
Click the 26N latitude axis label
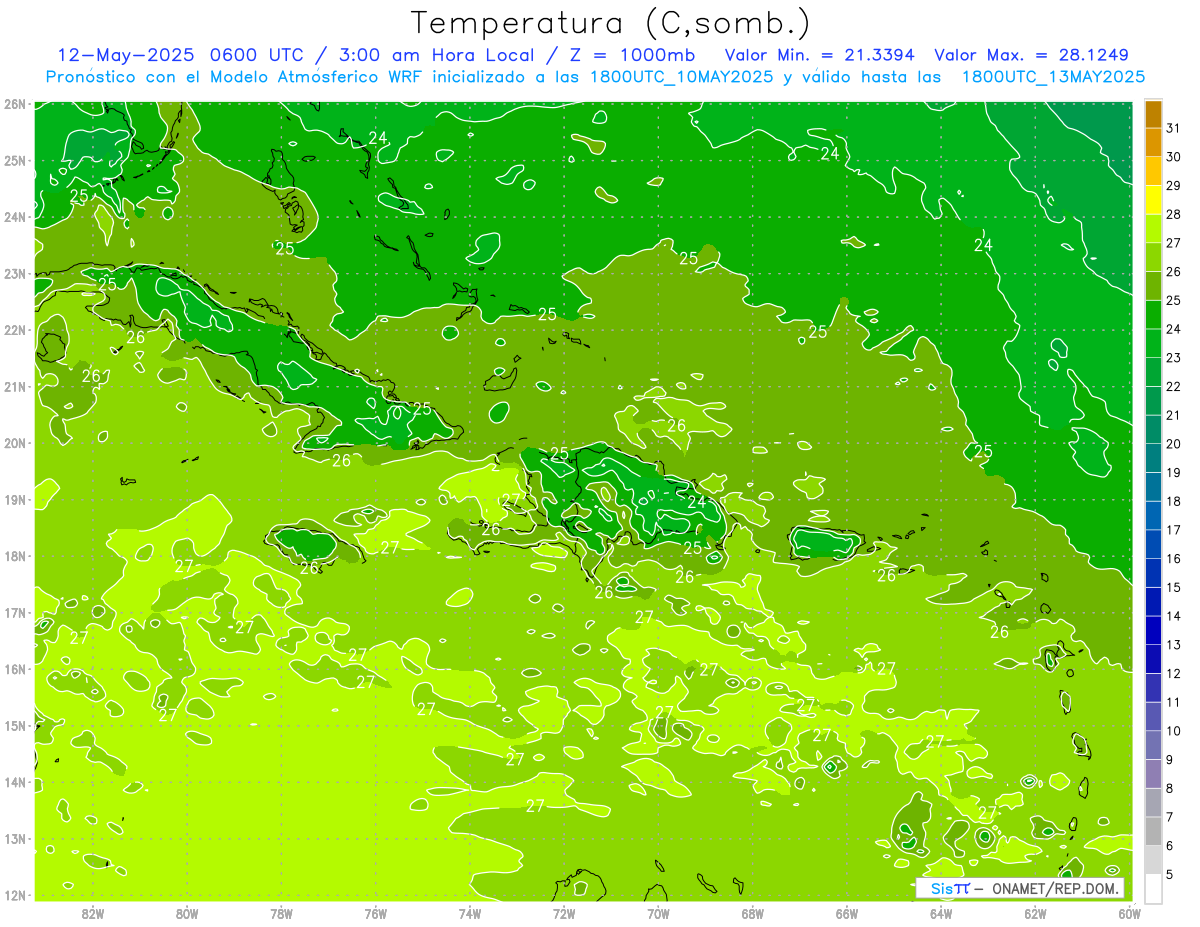[15, 104]
